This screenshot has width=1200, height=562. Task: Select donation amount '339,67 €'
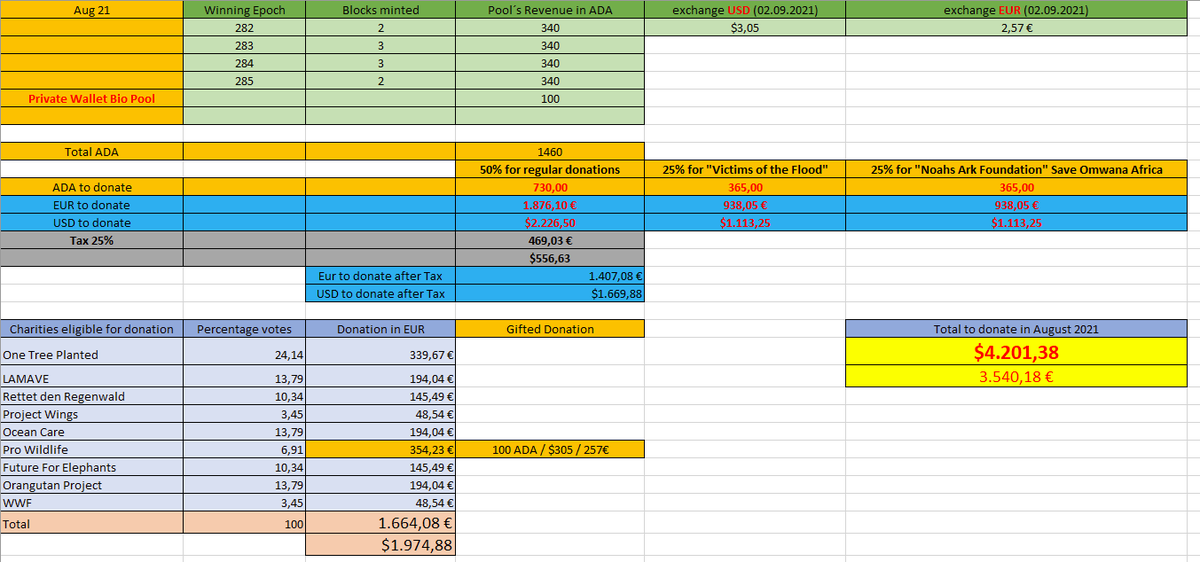[380, 355]
